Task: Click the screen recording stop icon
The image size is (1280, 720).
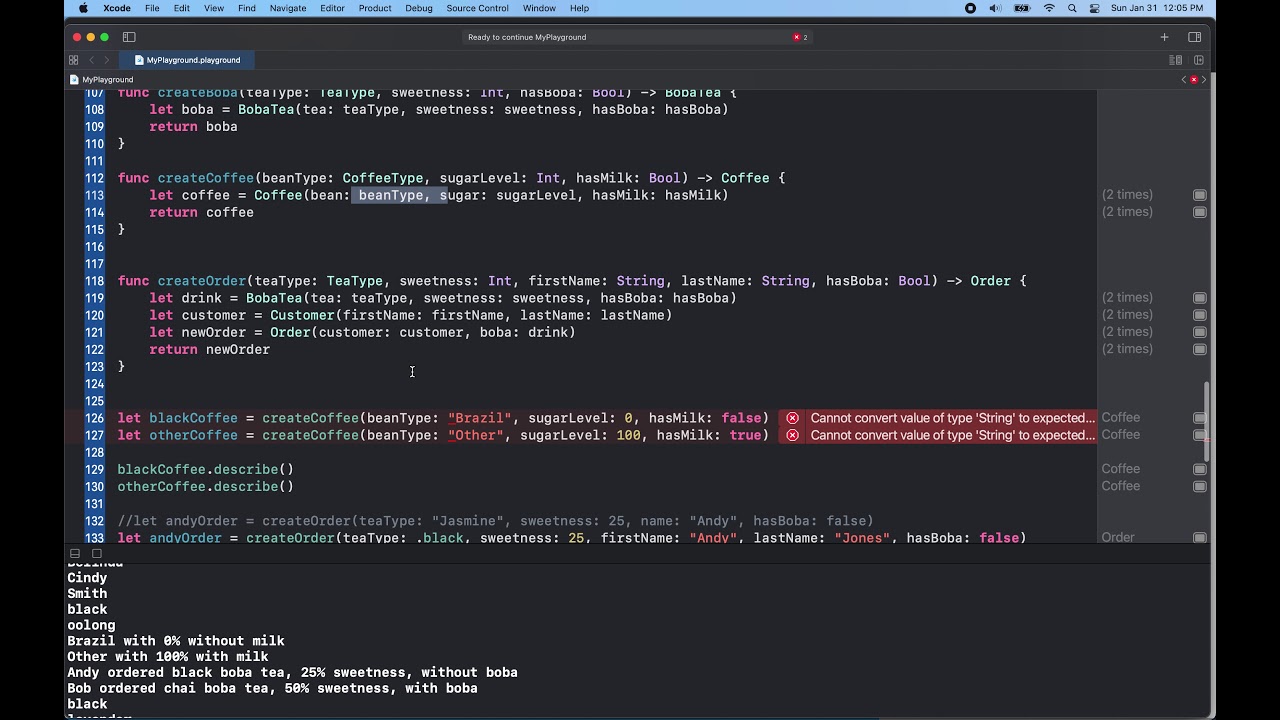Action: 970,8
